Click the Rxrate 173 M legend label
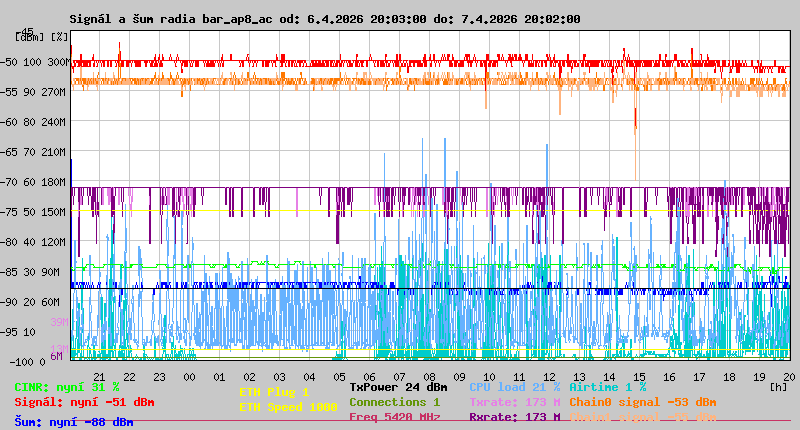Viewport: 800px width, 430px height. tap(514, 417)
